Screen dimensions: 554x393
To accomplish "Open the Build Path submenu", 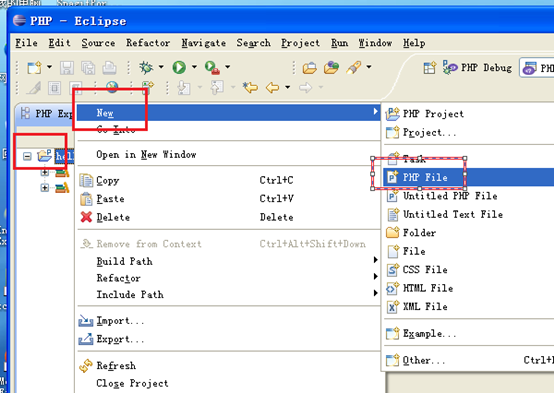I will (x=229, y=261).
